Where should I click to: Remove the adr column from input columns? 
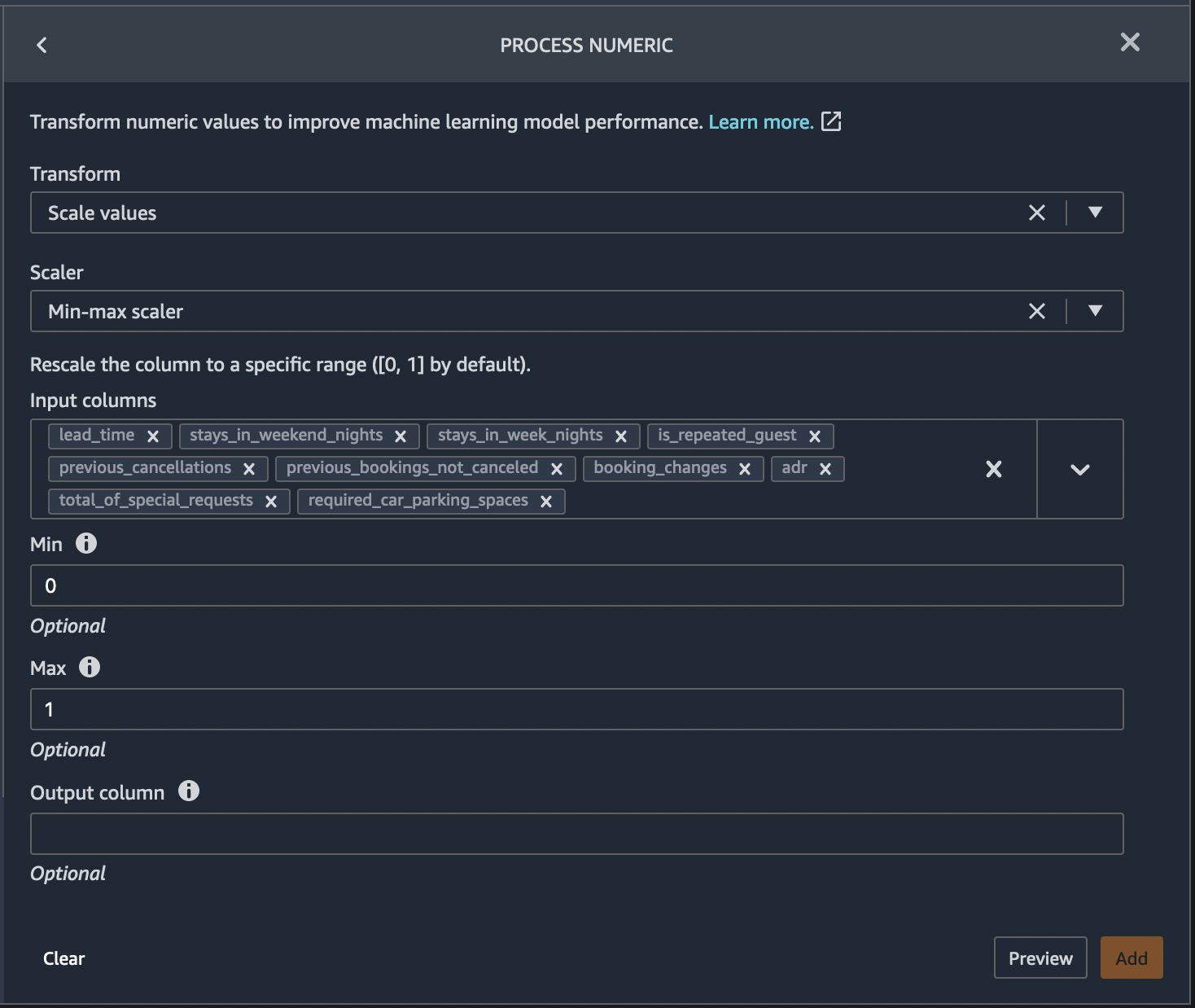tap(825, 468)
